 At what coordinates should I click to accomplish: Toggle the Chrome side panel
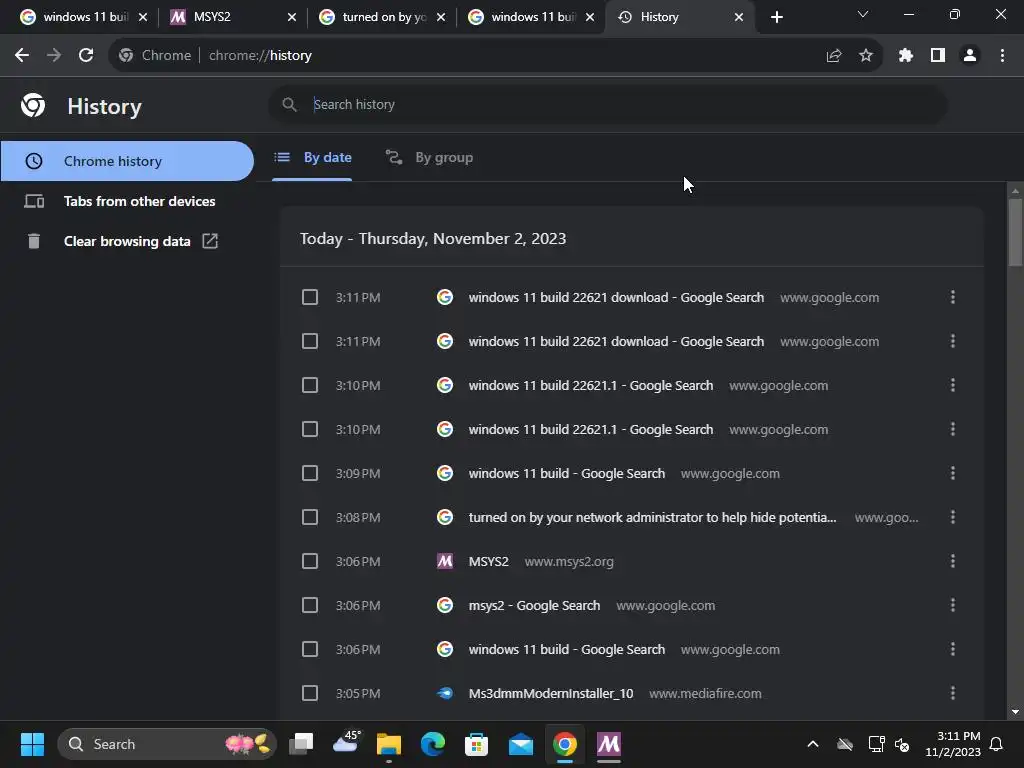click(x=938, y=56)
